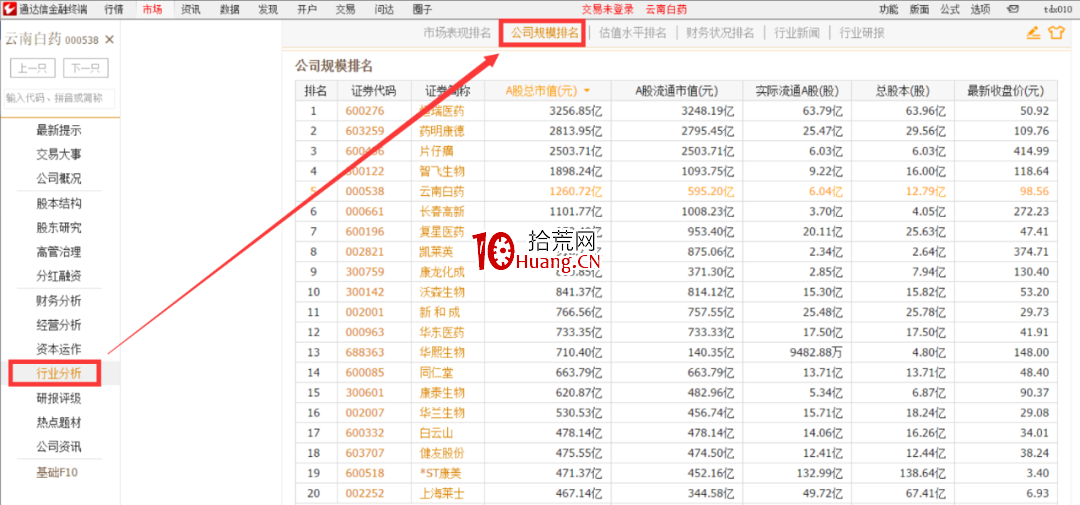Click the 3256.85亿 market value cell
The image size is (1080, 505).
click(x=574, y=111)
